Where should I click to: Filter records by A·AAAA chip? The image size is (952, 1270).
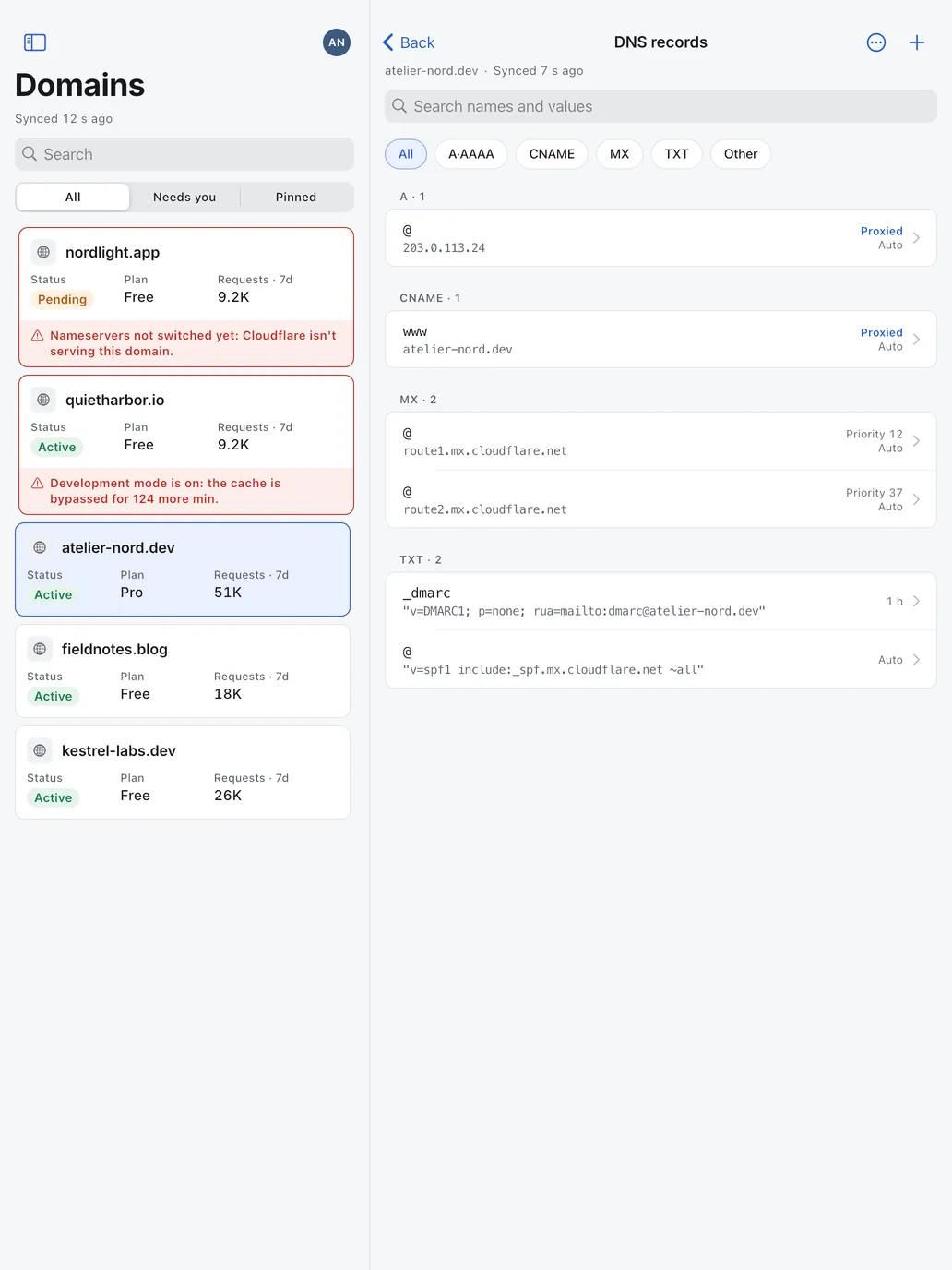tap(471, 154)
